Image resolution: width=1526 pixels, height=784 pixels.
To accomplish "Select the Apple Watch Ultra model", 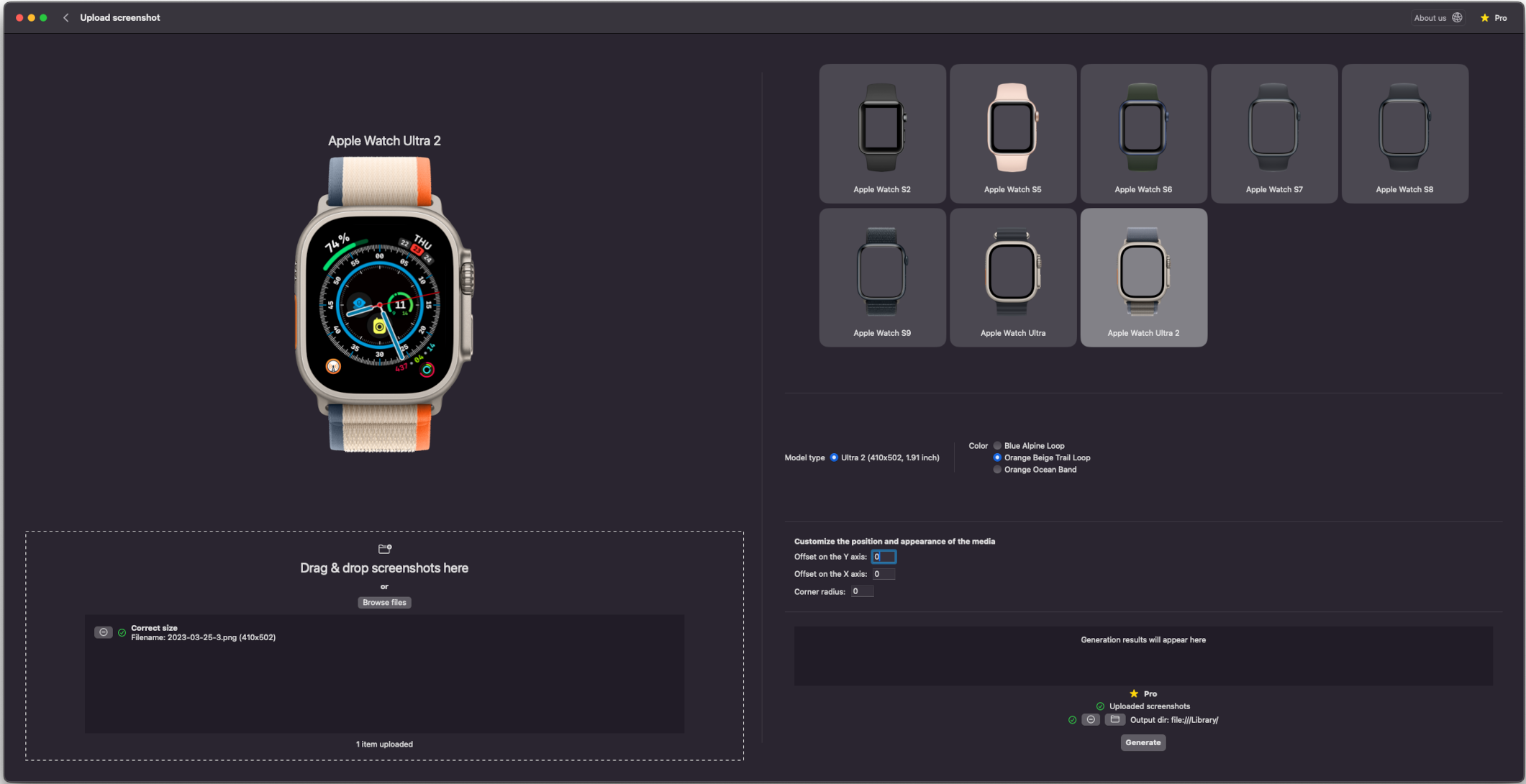I will (x=1013, y=277).
